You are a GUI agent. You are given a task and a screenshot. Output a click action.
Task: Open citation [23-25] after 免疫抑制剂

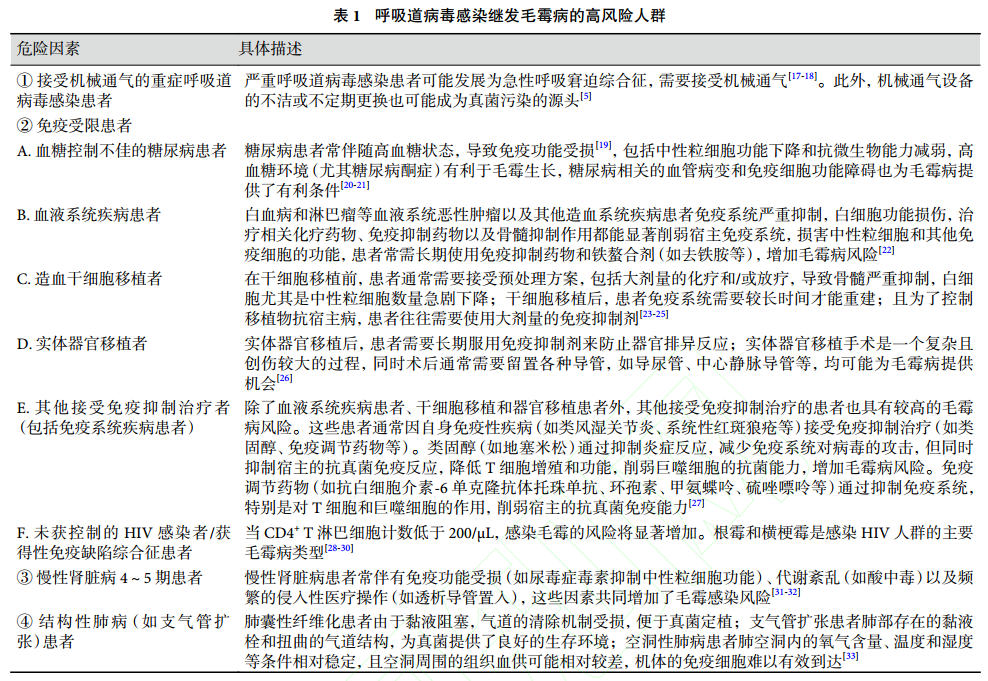[x=654, y=314]
